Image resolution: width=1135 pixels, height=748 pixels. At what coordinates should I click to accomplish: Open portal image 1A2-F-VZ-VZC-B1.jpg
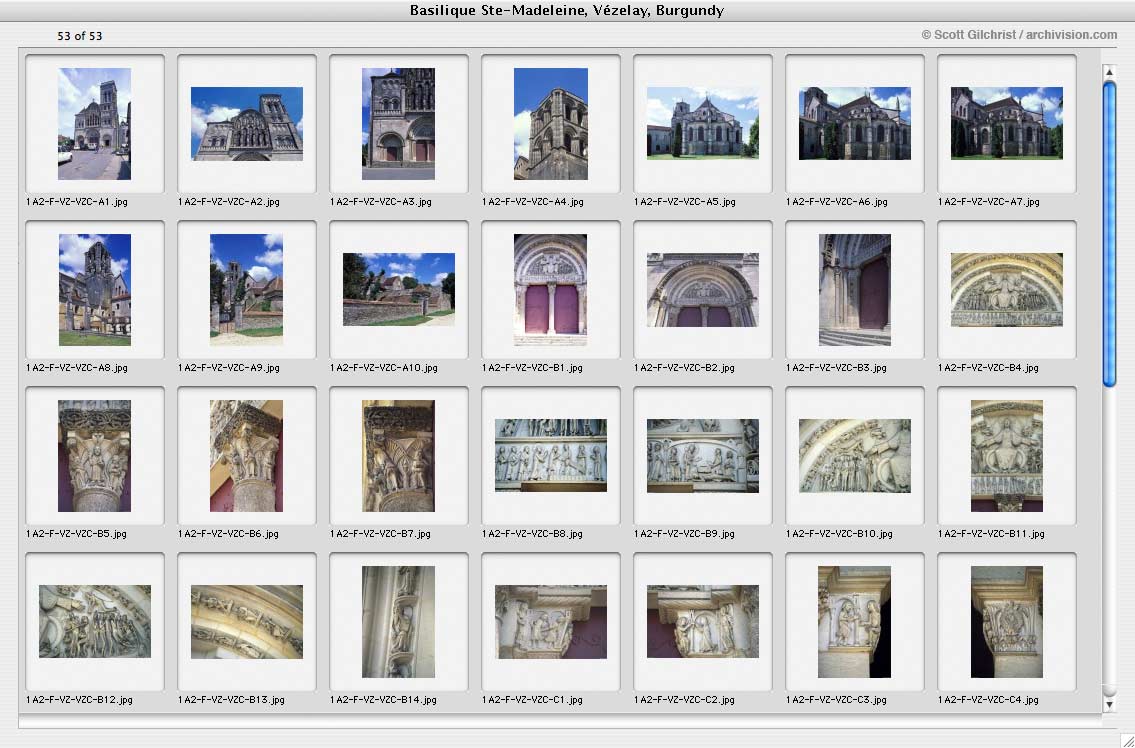pyautogui.click(x=551, y=290)
